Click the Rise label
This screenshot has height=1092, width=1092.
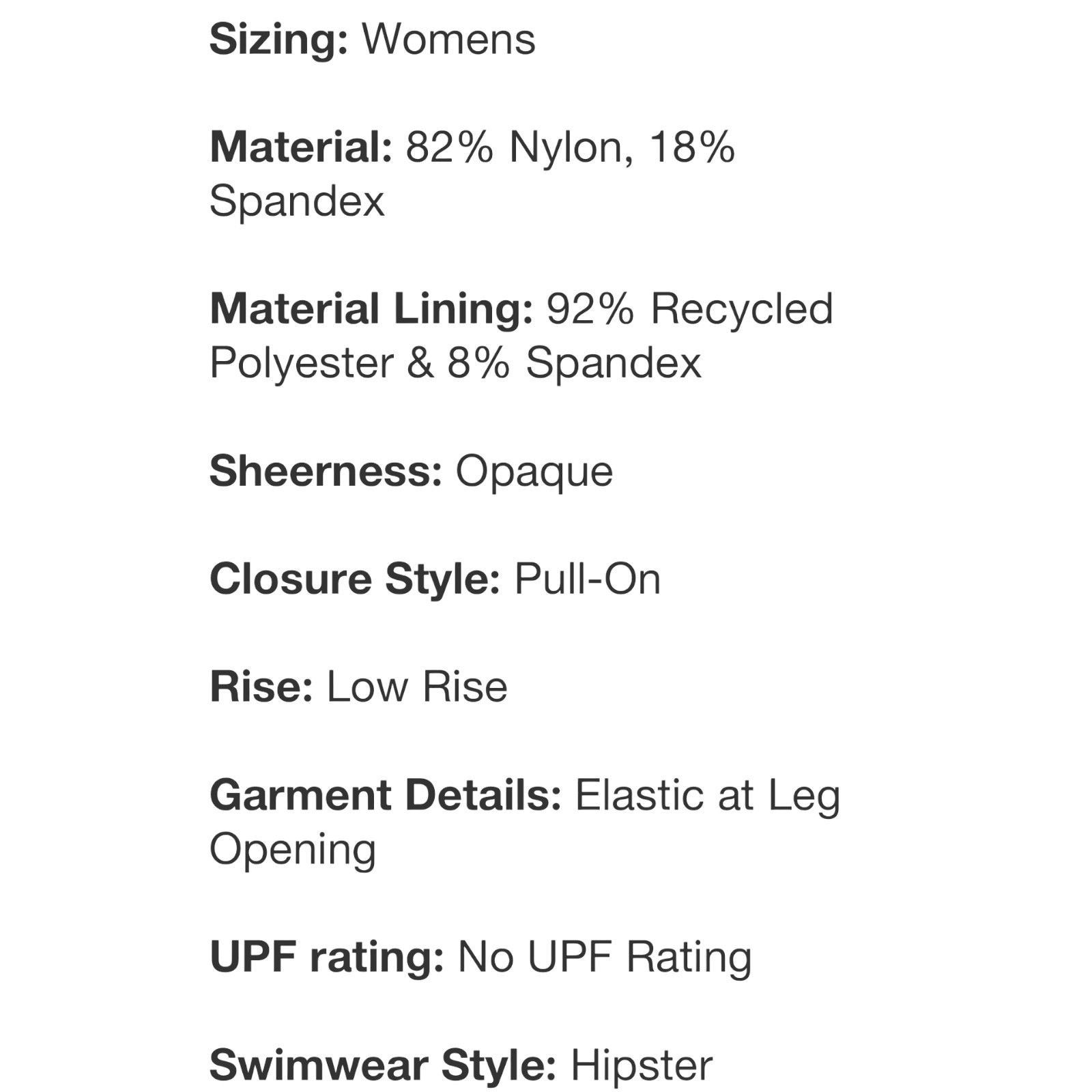261,687
